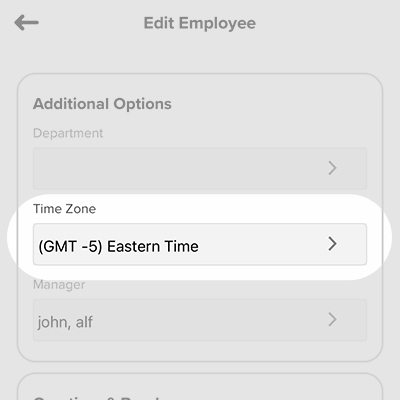
Task: Tap the chevron beside john, alf
Action: pyautogui.click(x=332, y=320)
